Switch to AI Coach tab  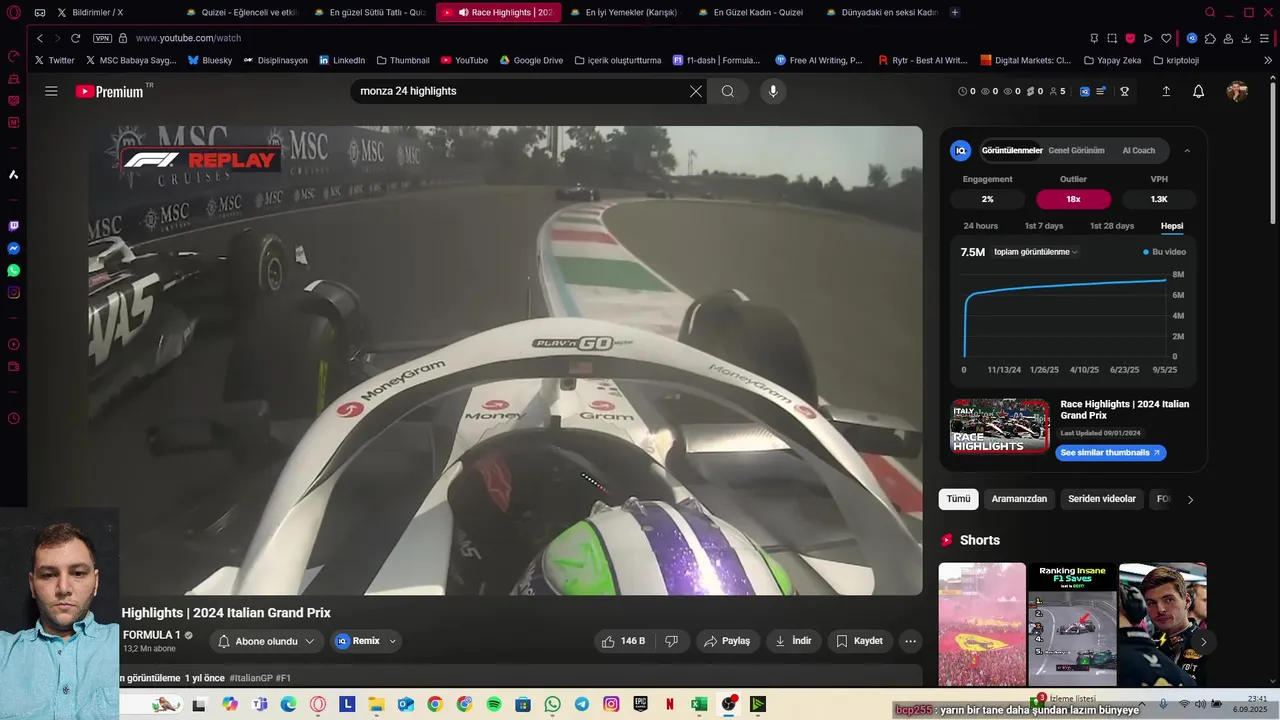coord(1138,151)
